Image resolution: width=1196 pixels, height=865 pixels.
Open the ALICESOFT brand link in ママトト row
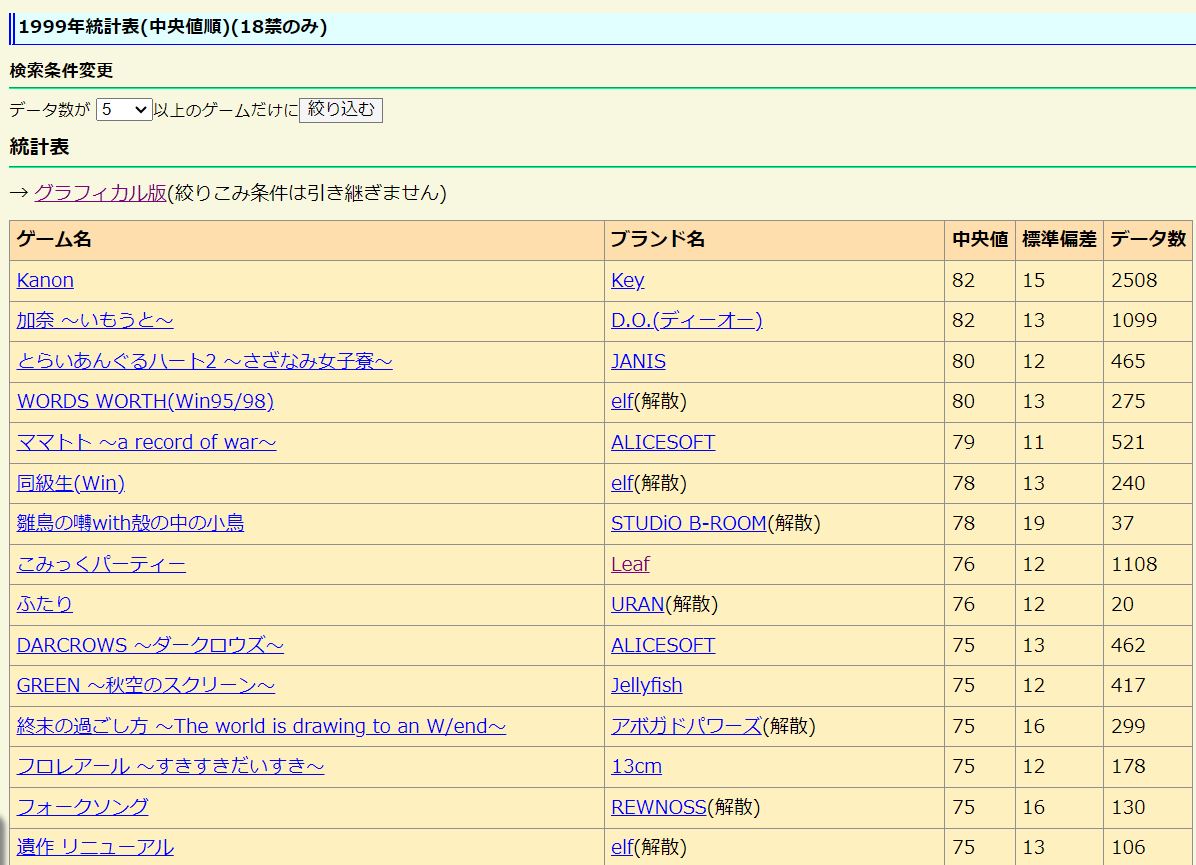pos(663,442)
